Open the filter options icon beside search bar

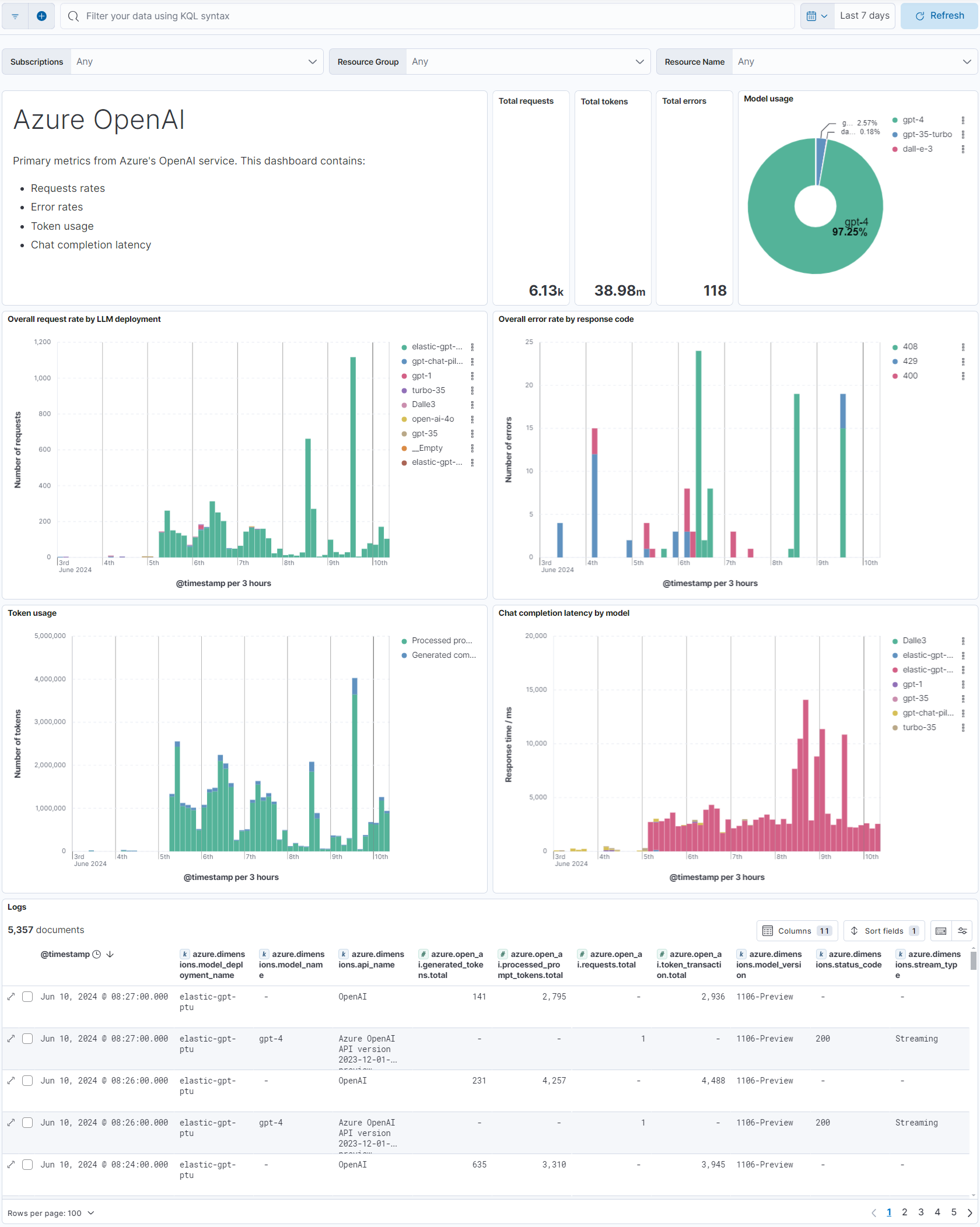[x=15, y=16]
